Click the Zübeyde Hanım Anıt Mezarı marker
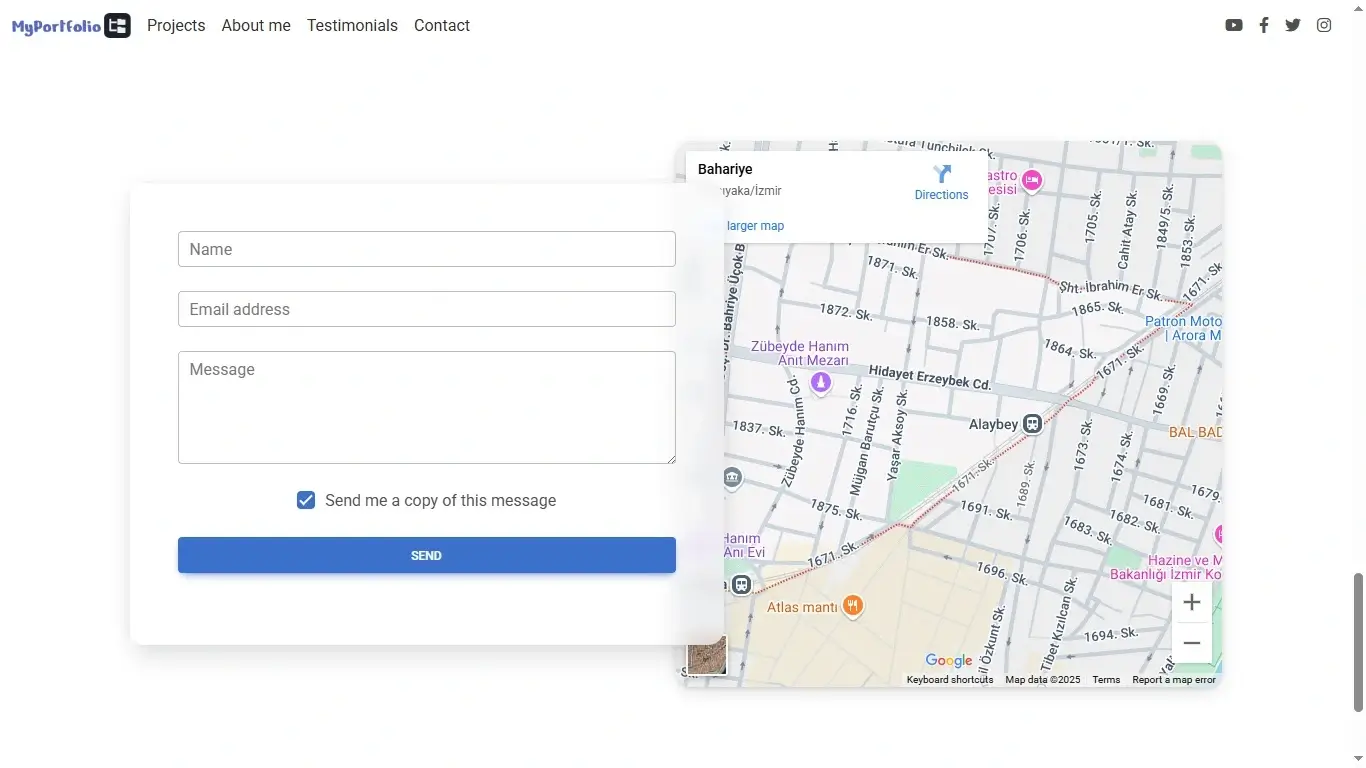1366x768 pixels. tap(821, 382)
